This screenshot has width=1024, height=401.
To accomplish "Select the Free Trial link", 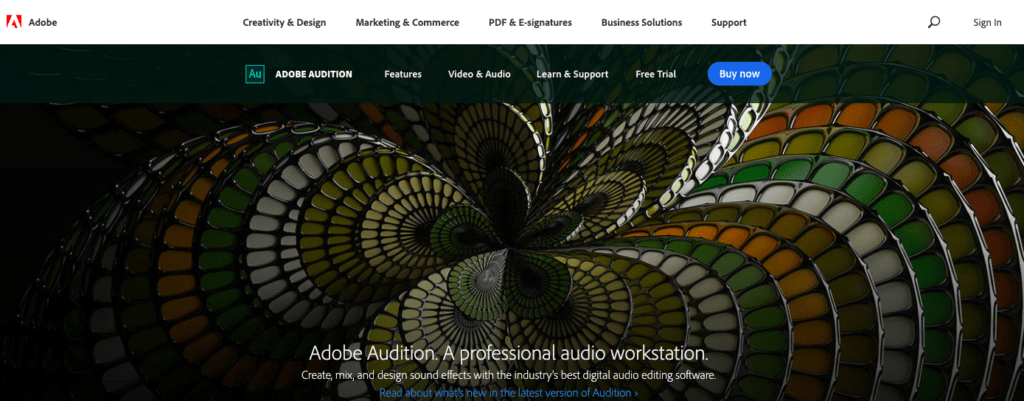I will coord(656,74).
